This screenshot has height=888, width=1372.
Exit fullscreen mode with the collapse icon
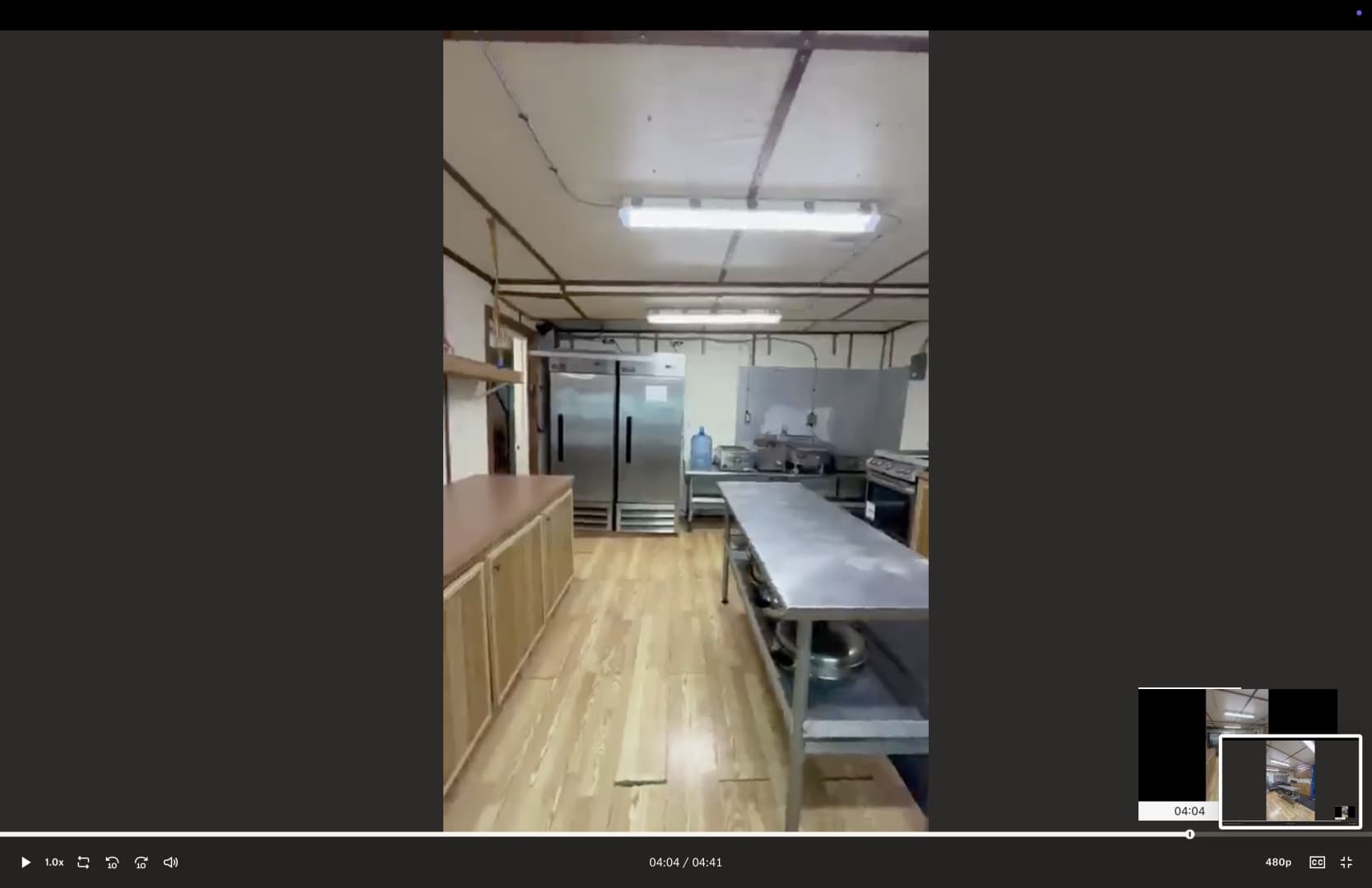coord(1347,863)
